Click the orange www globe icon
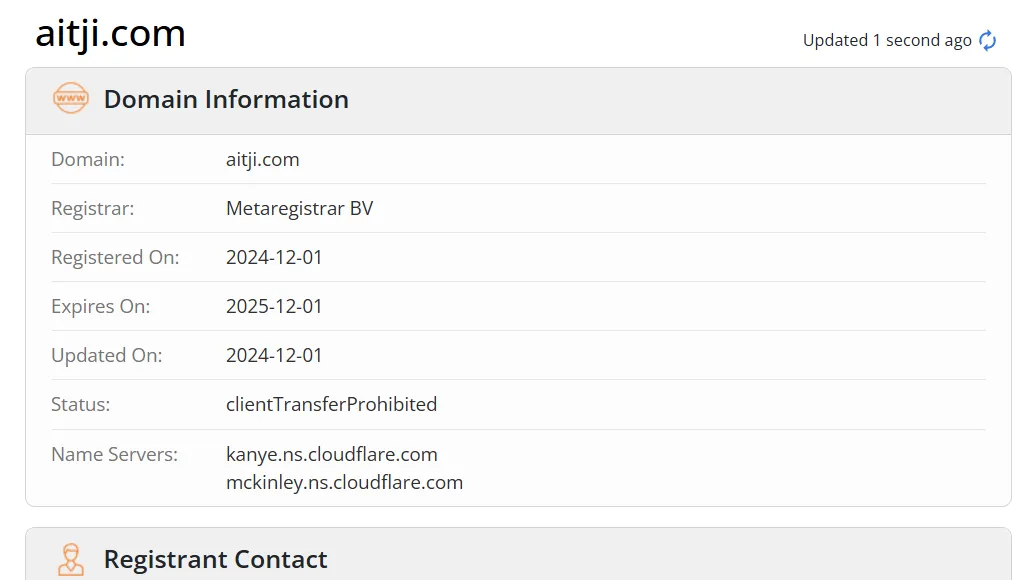The width and height of the screenshot is (1035, 580). pyautogui.click(x=71, y=98)
